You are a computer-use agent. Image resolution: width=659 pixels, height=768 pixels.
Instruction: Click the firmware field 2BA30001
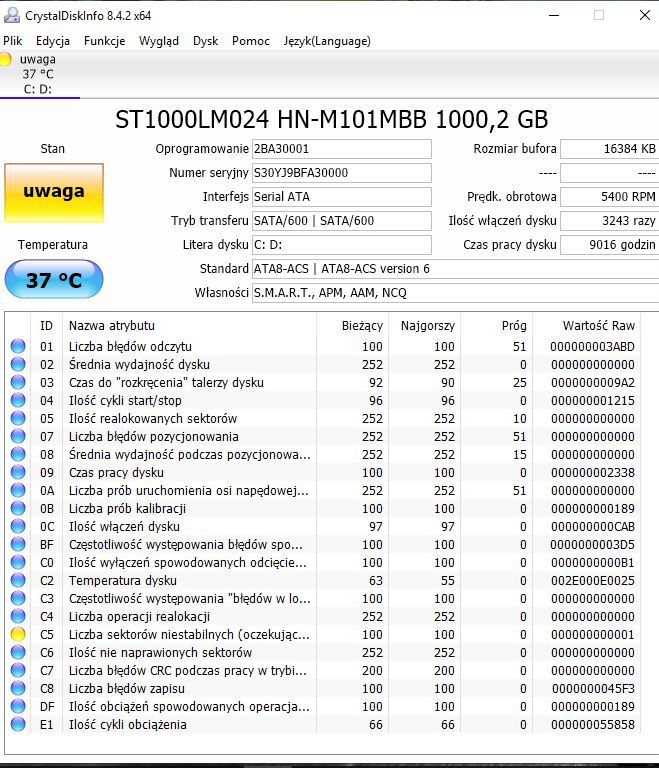pyautogui.click(x=342, y=149)
